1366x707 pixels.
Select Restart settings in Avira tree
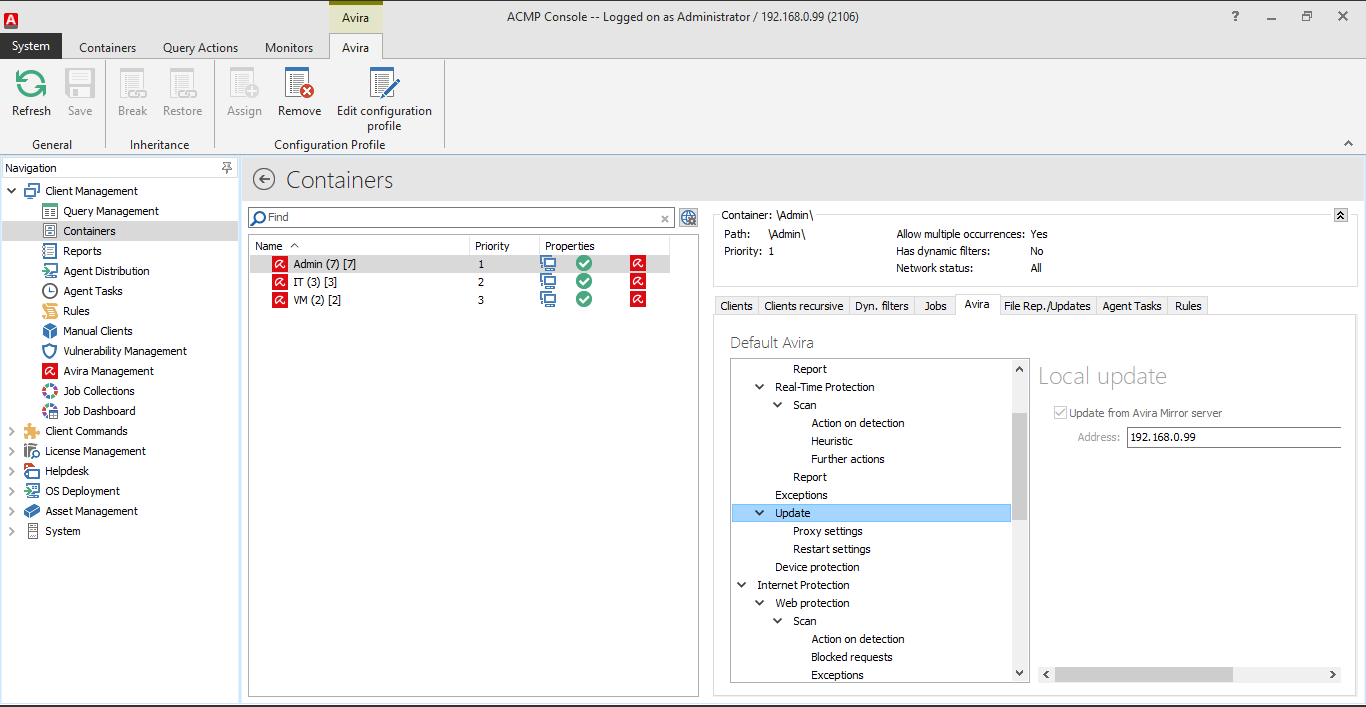(x=832, y=549)
